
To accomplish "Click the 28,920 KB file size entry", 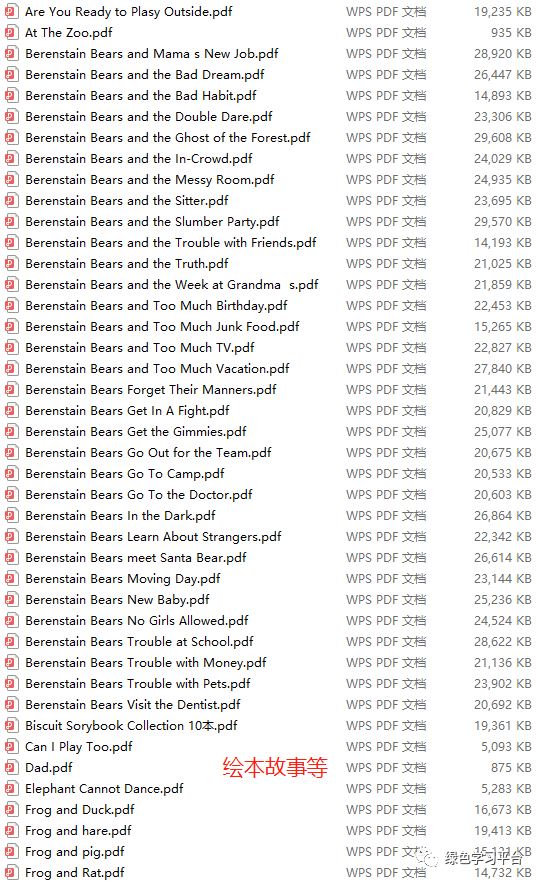I will (x=502, y=54).
